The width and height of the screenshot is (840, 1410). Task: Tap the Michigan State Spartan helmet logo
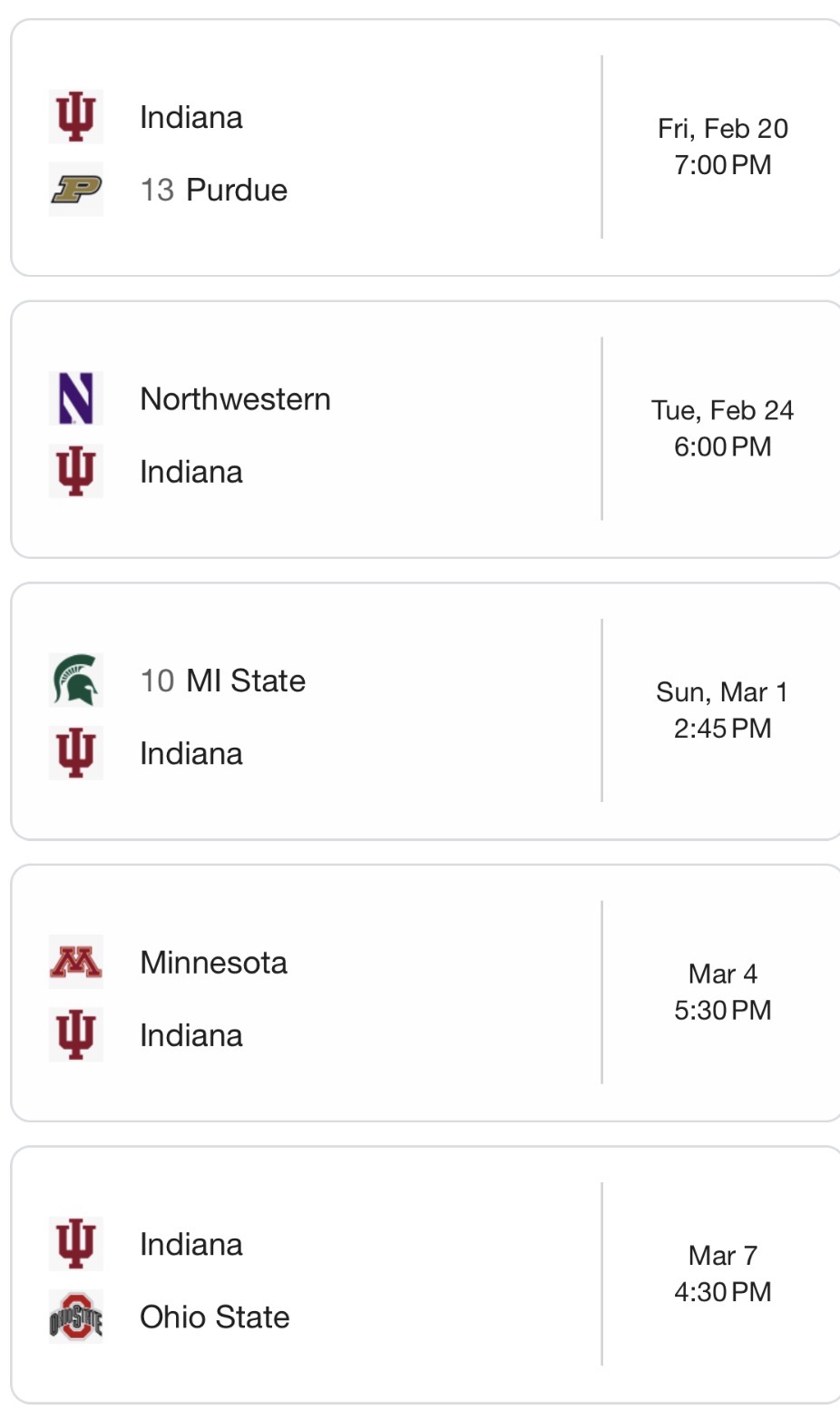[76, 680]
